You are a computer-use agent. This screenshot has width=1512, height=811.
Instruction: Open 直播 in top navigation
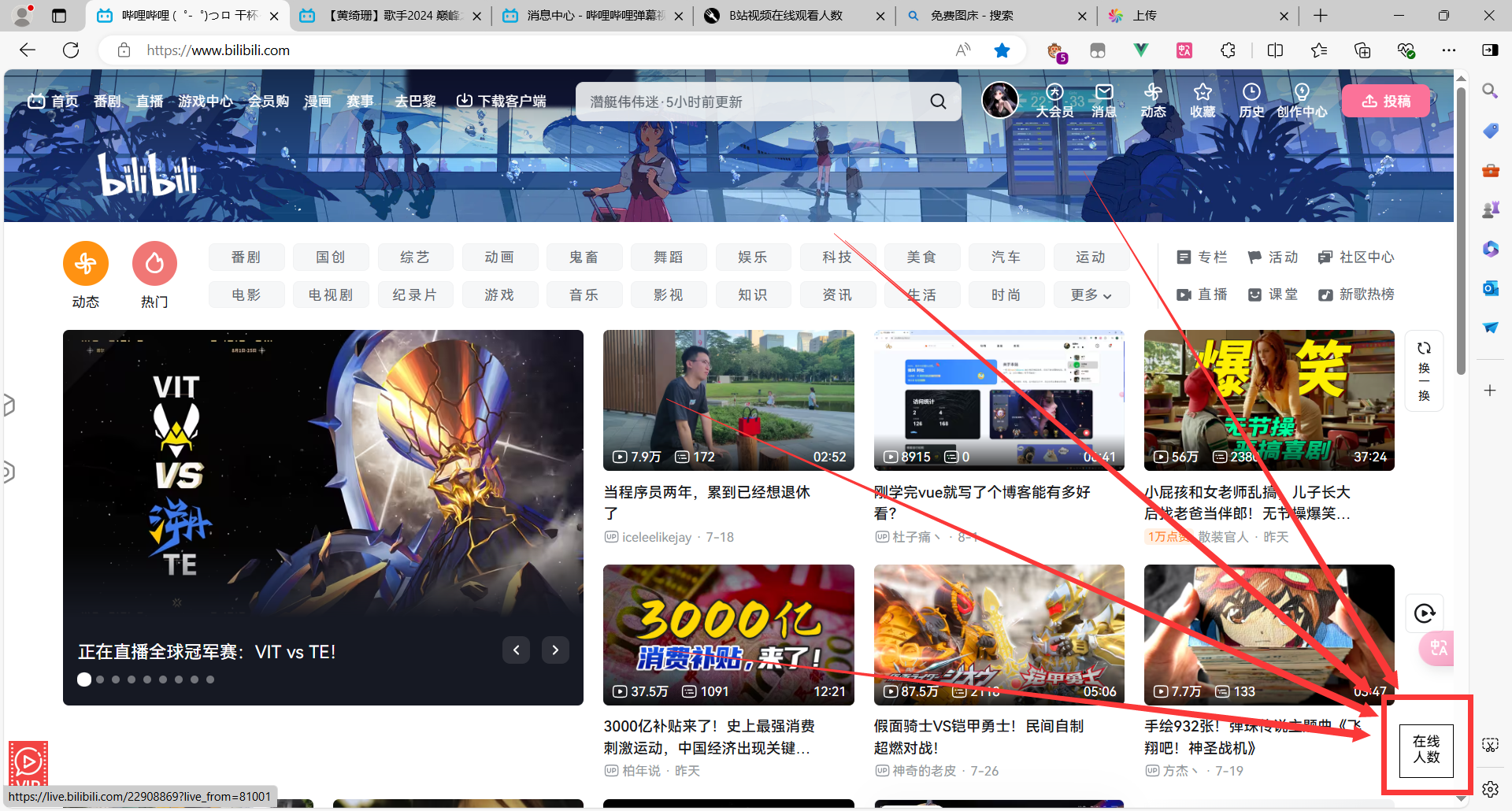click(x=150, y=101)
